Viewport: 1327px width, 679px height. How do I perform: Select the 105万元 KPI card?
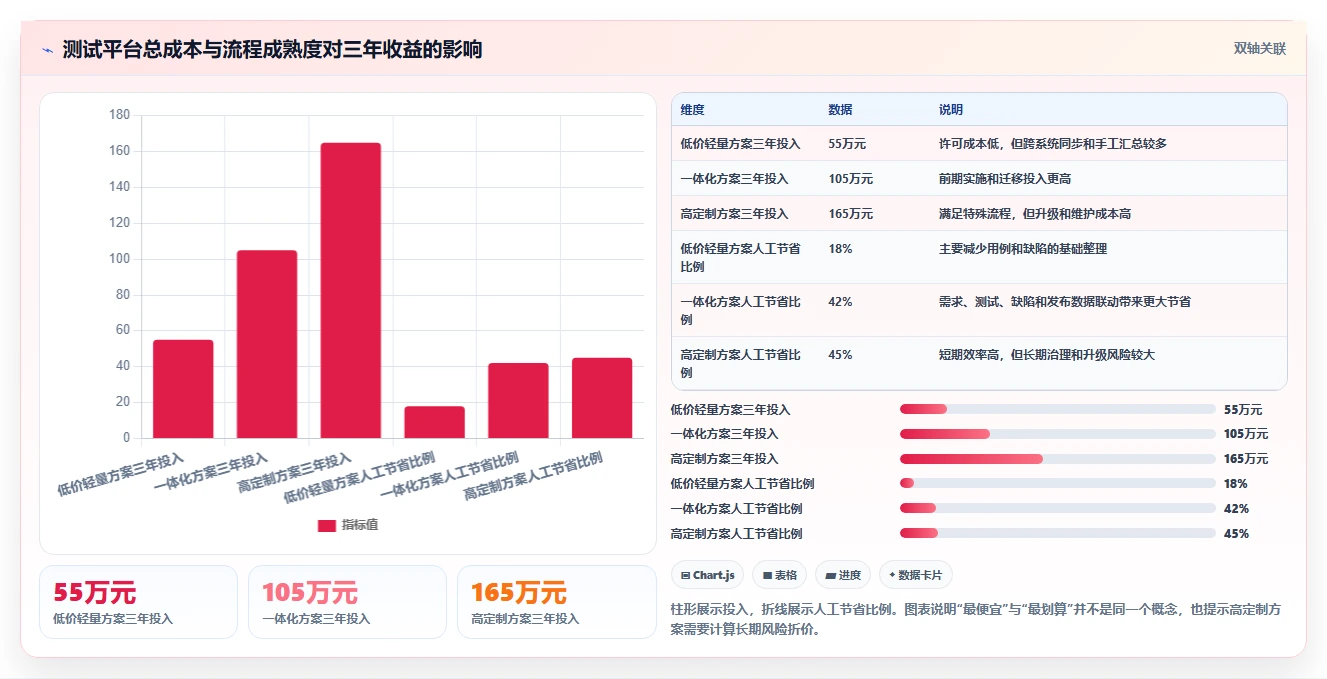coord(347,602)
